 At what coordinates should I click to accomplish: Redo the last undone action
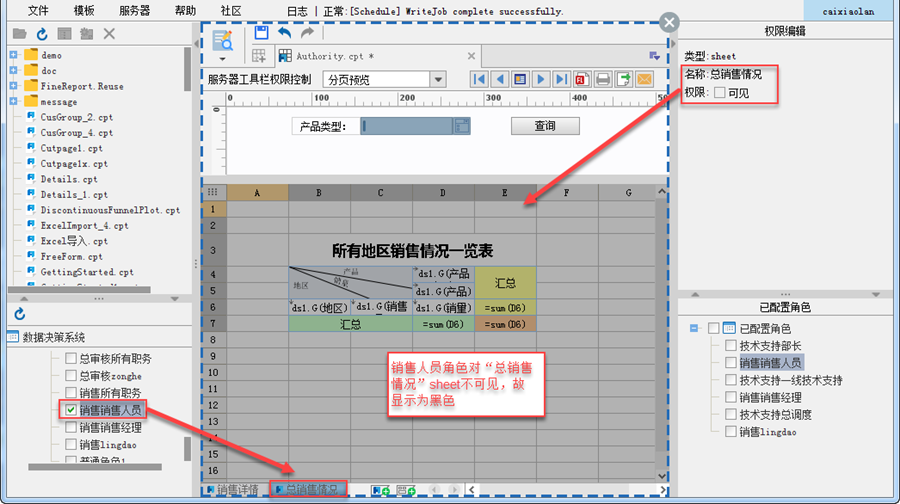pos(308,33)
